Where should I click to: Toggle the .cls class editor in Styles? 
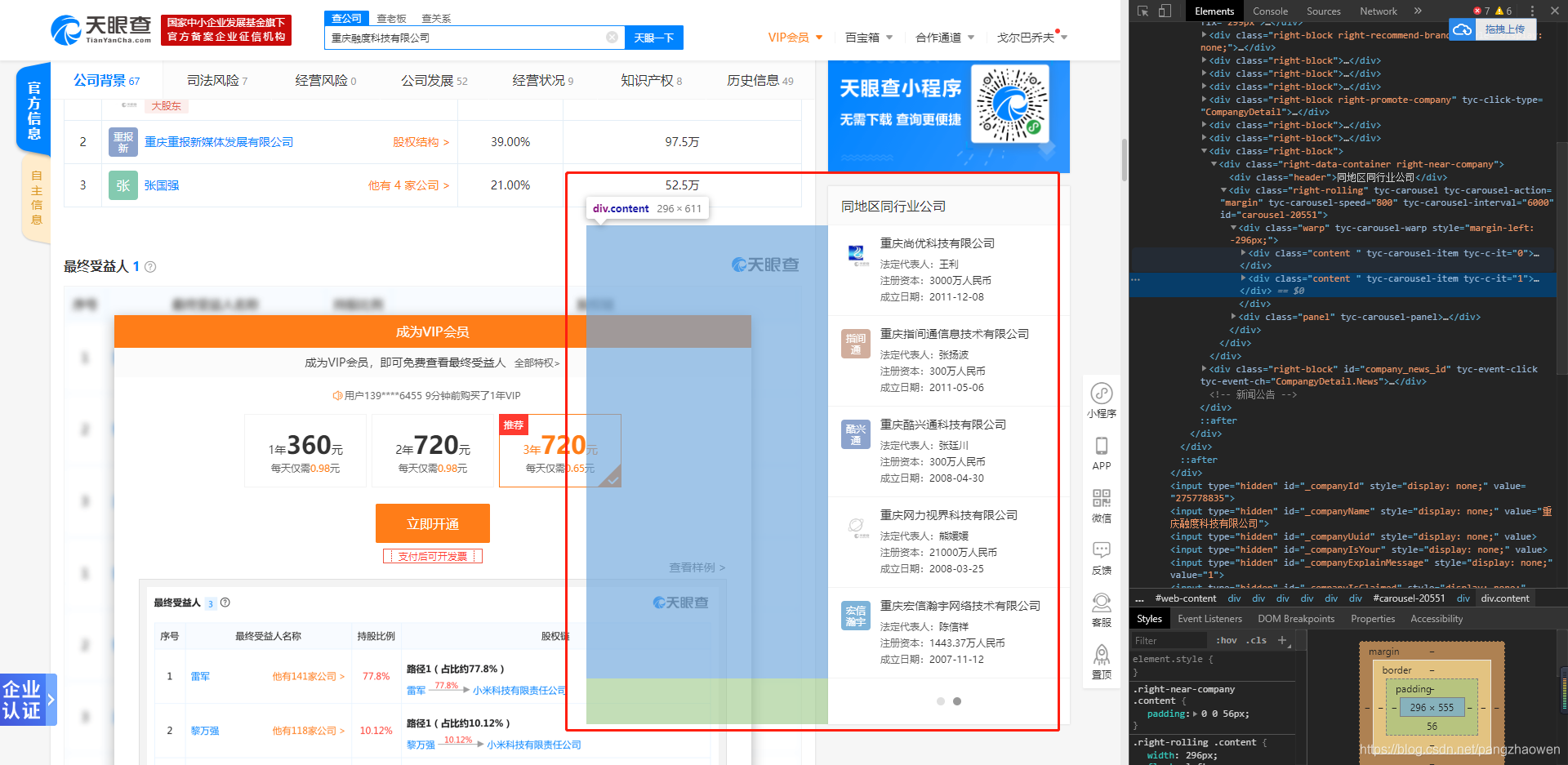coord(1255,640)
